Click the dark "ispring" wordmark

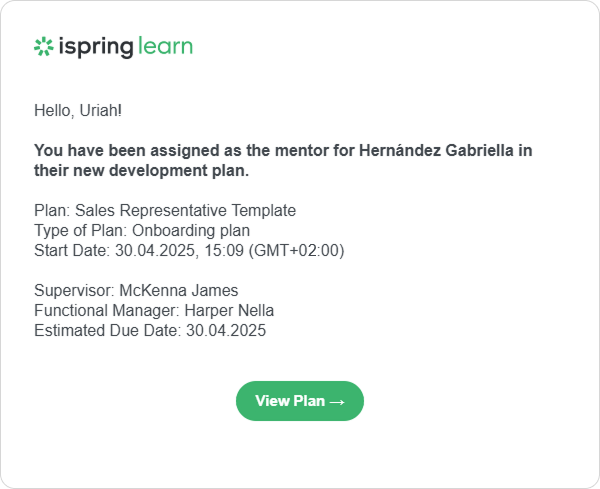(x=96, y=47)
